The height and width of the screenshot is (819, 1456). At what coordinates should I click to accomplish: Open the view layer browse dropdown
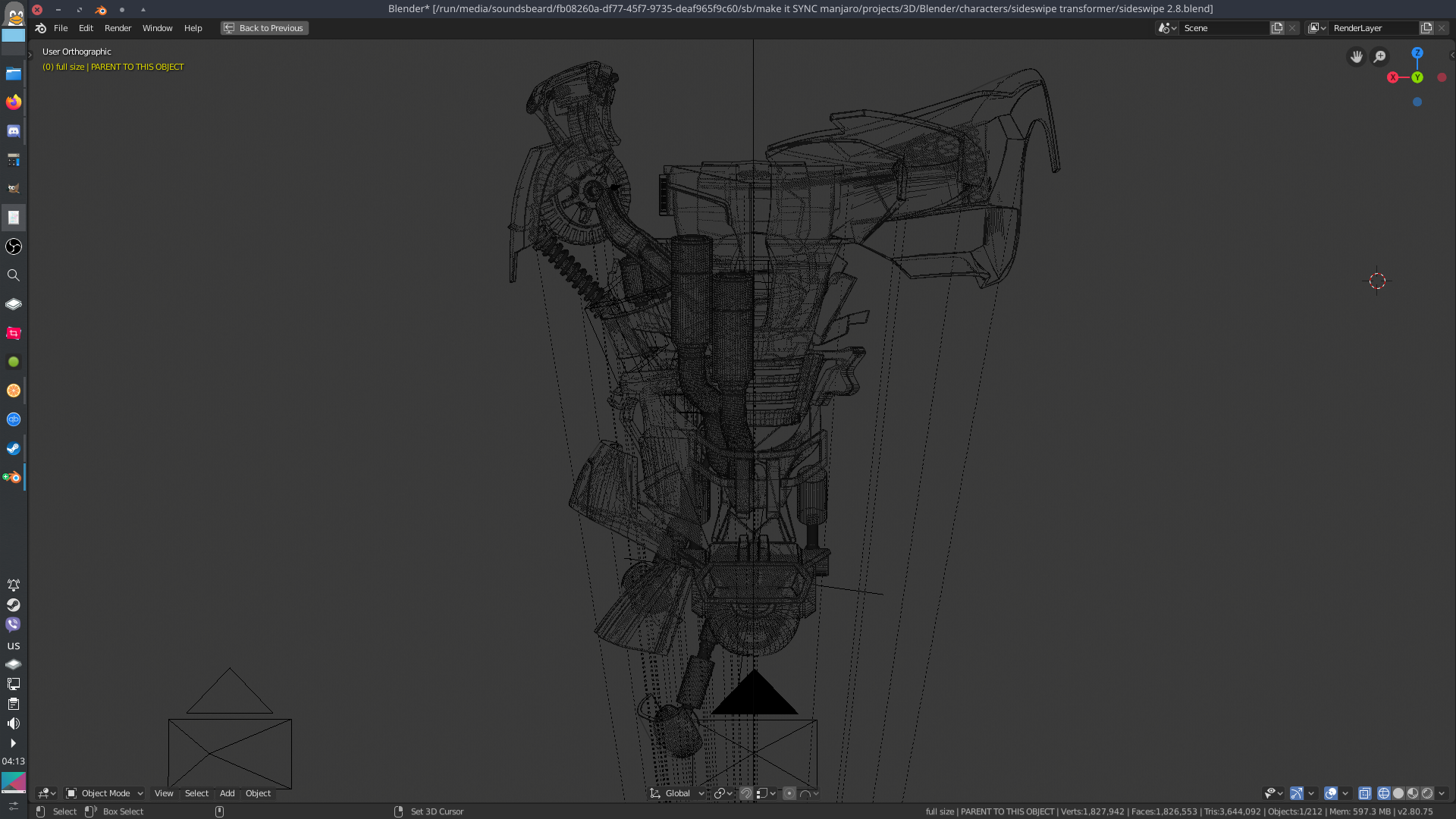1317,28
